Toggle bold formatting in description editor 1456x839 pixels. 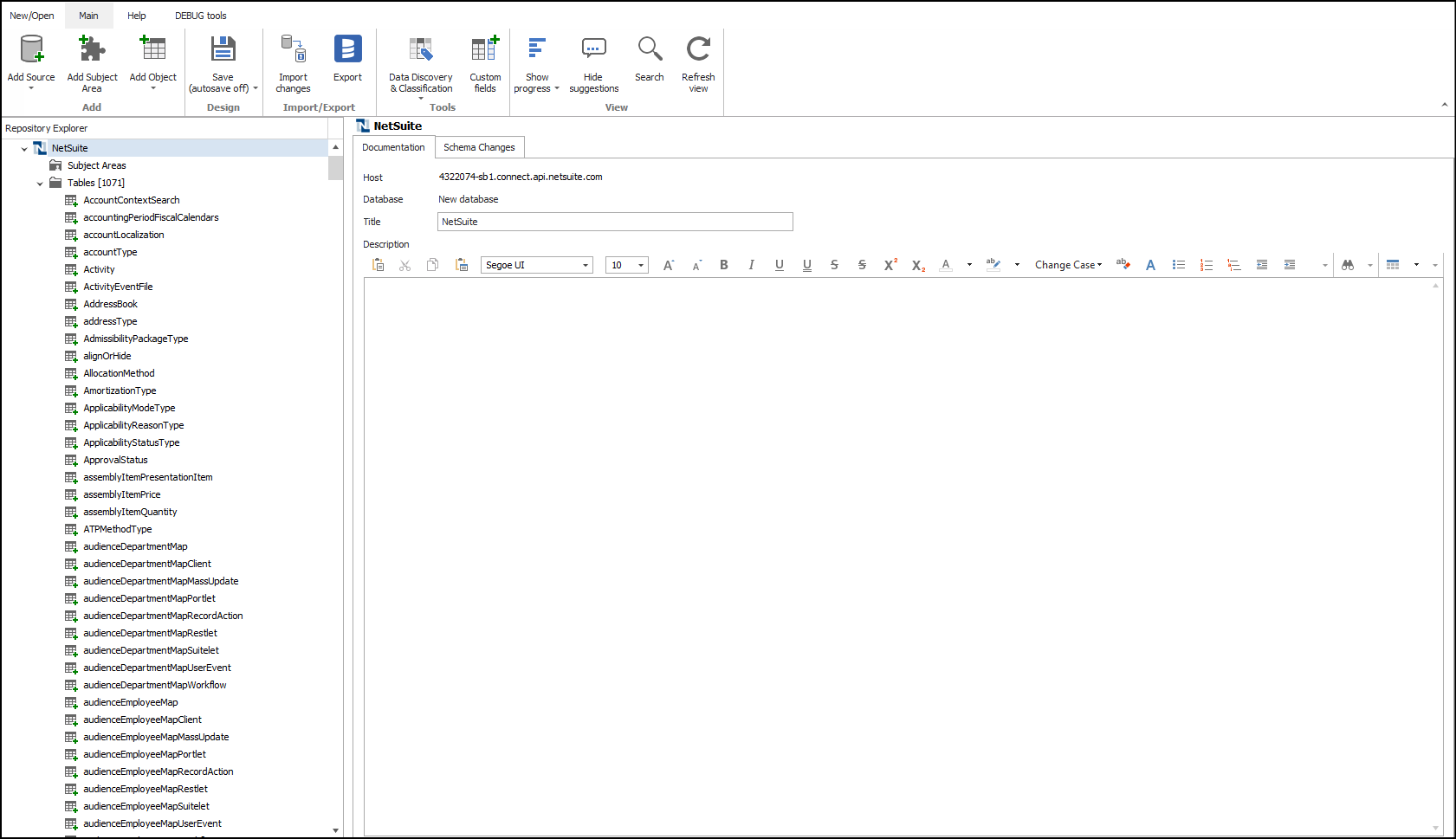tap(724, 265)
